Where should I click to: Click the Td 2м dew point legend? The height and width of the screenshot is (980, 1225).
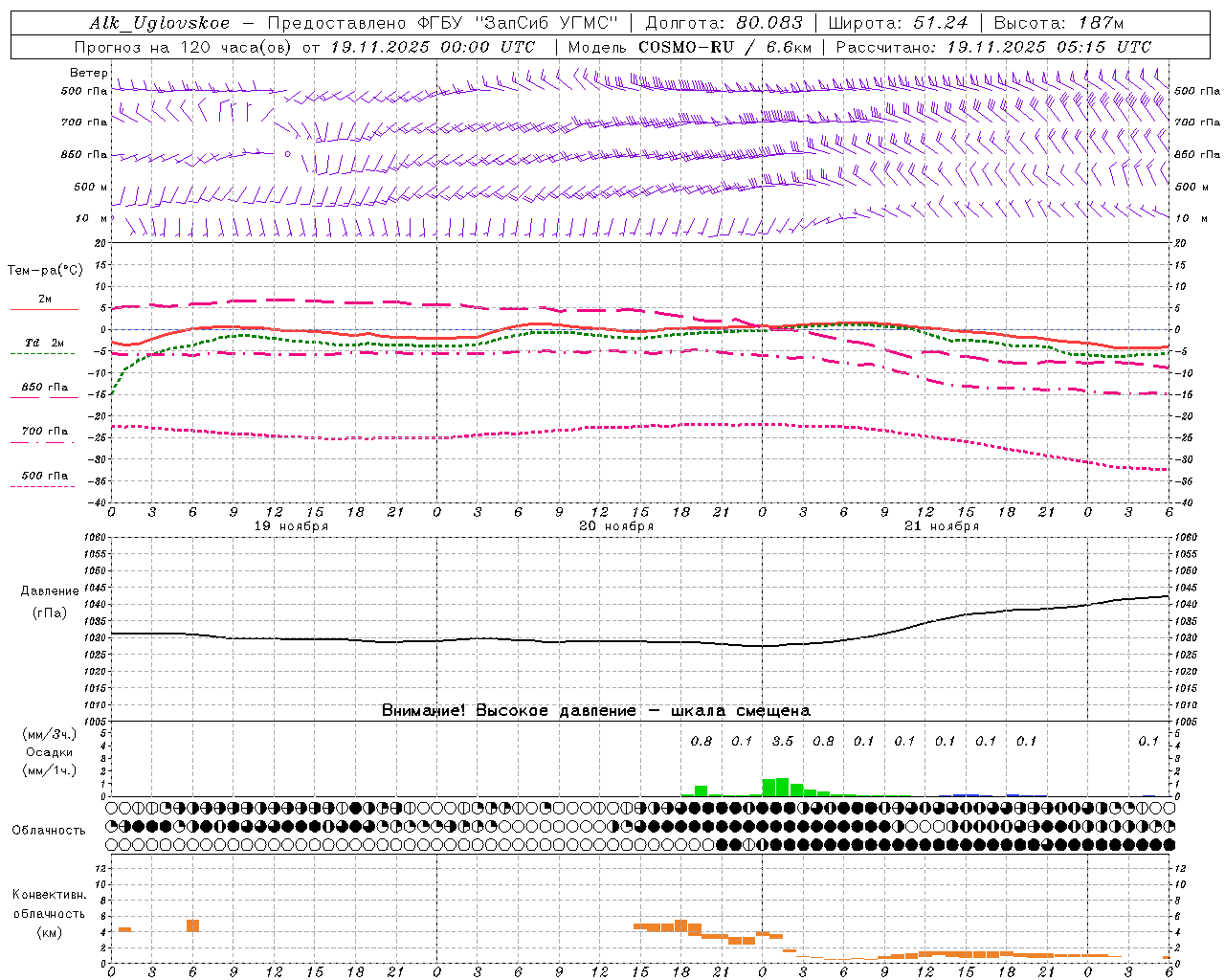[44, 347]
